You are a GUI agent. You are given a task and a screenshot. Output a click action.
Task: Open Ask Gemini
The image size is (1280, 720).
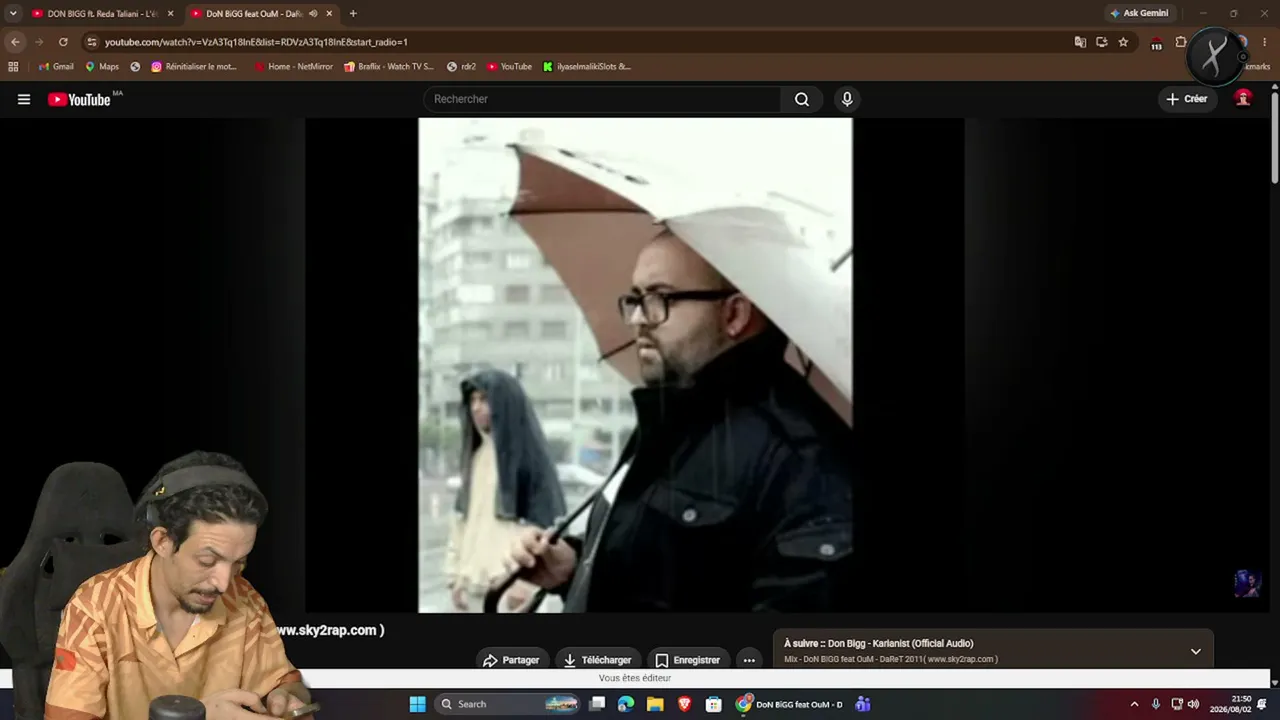click(x=1139, y=14)
